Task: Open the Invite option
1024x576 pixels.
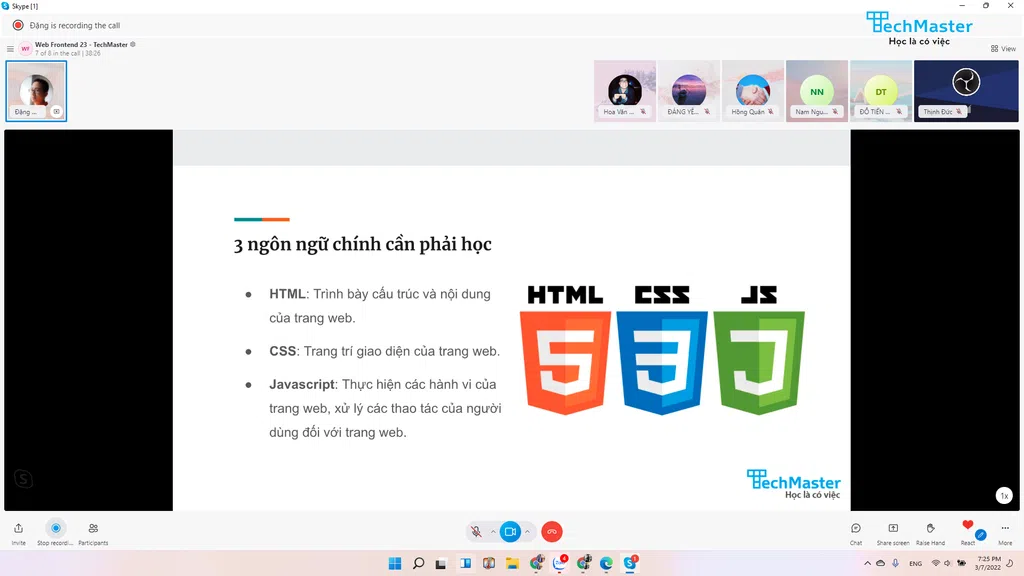Action: coord(18,532)
